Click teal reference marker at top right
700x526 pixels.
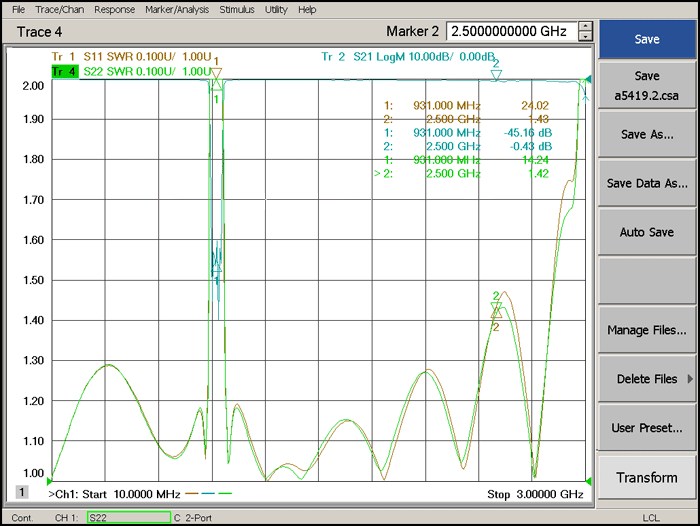pyautogui.click(x=588, y=79)
